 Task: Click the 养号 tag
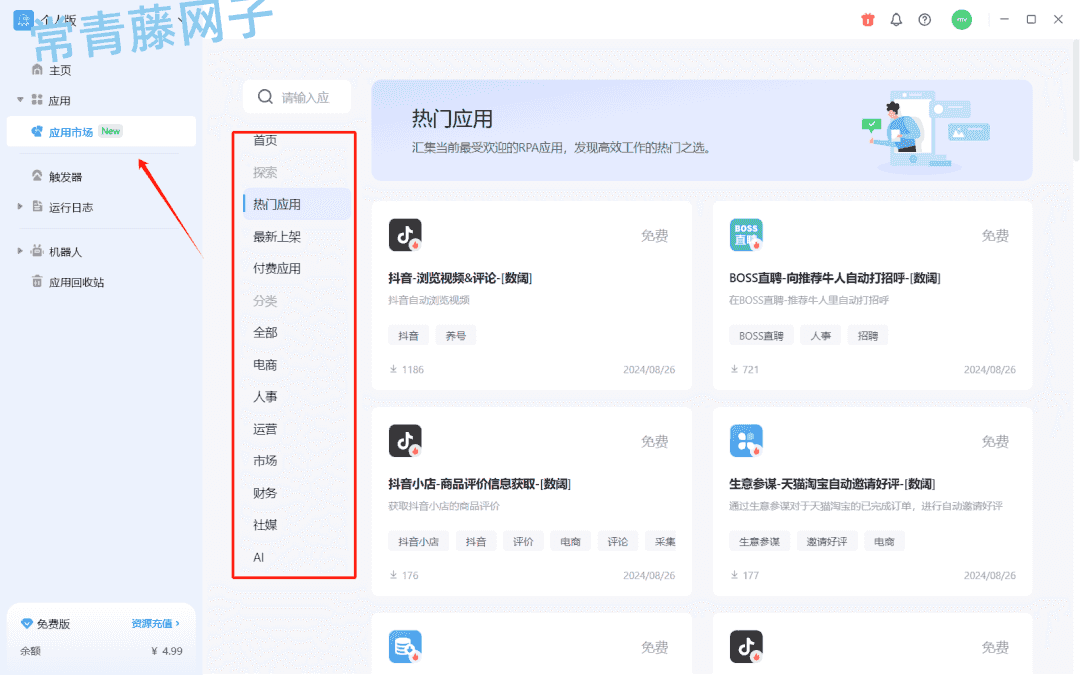point(456,335)
